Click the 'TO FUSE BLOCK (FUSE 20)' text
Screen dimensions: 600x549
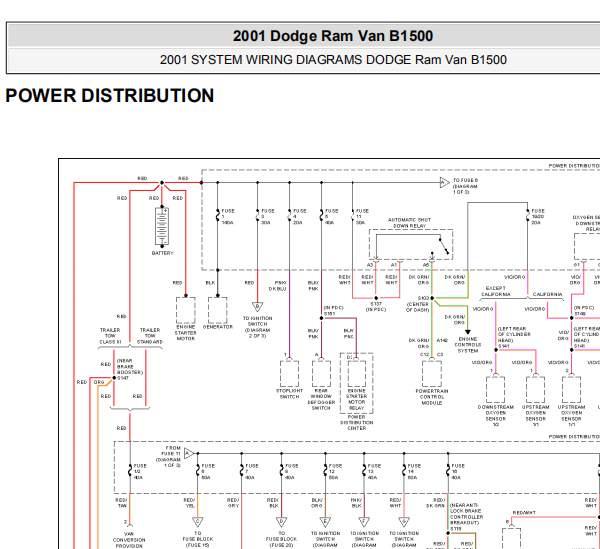click(281, 539)
